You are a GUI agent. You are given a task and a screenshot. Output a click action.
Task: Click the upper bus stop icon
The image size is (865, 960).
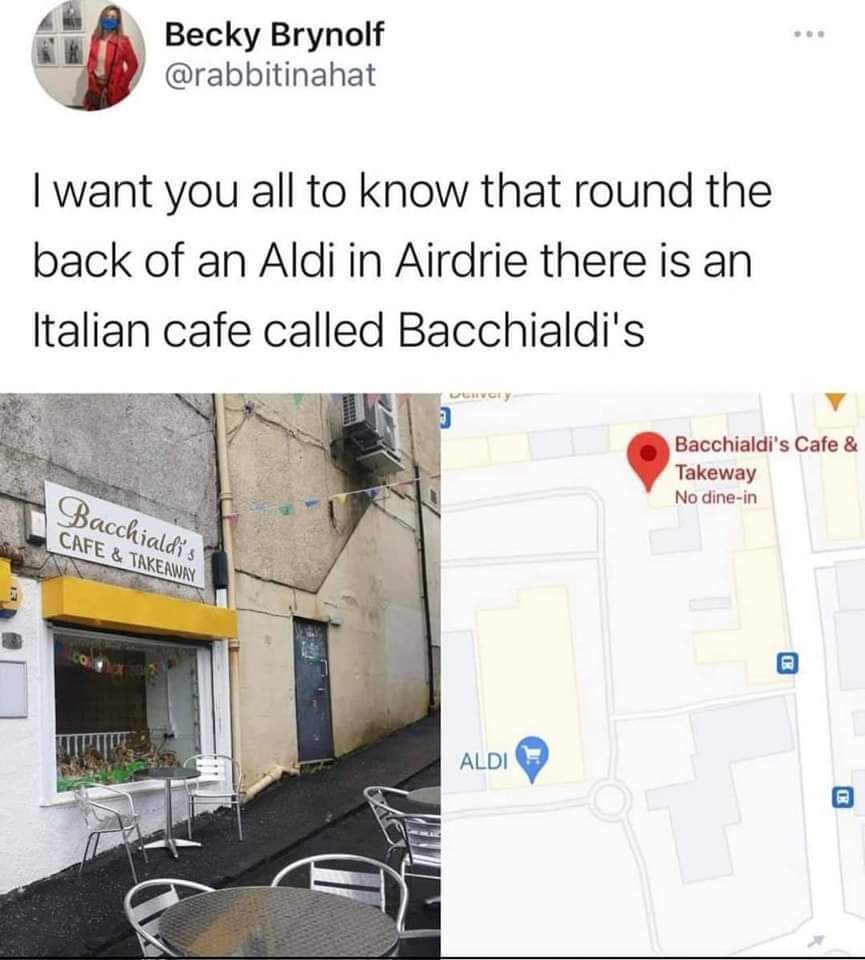788,663
